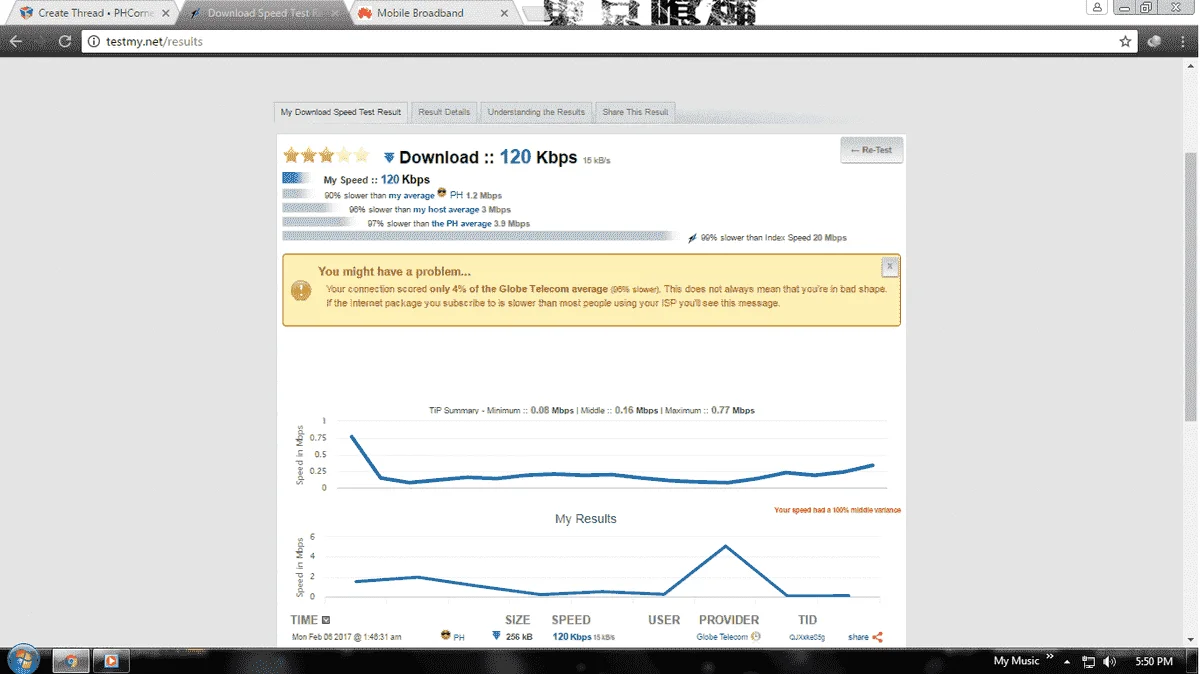This screenshot has width=1200, height=674.
Task: Open Chrome from the taskbar
Action: coord(70,661)
